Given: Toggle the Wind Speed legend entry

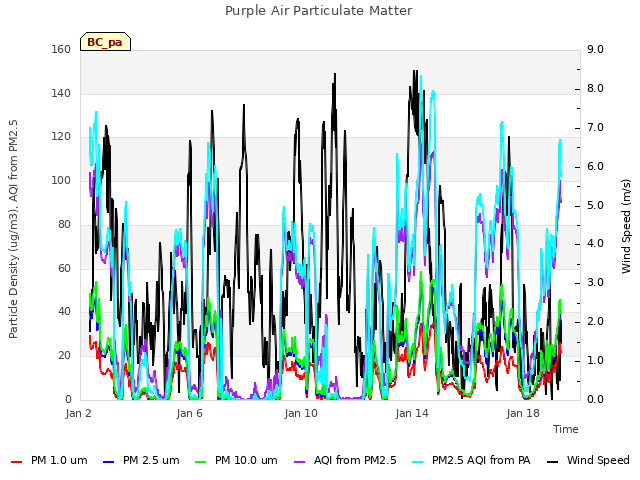Looking at the screenshot, I should tap(588, 460).
